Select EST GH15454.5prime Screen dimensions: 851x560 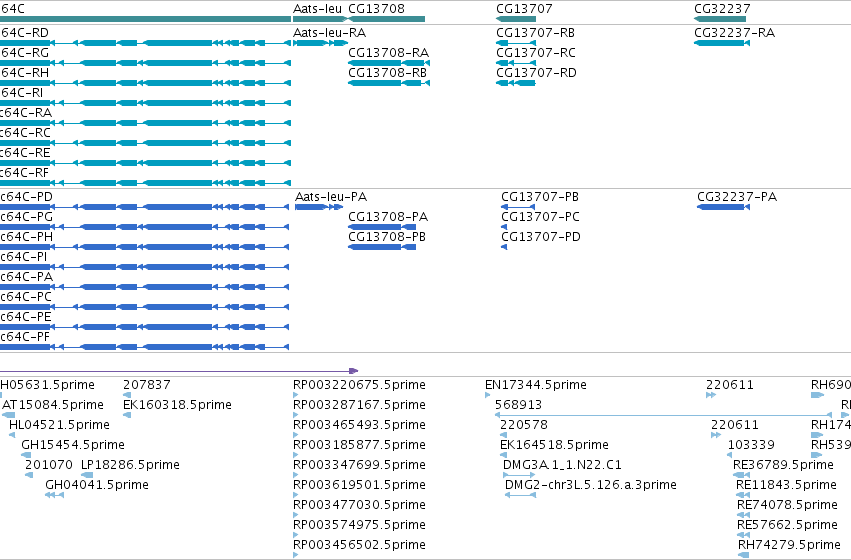pyautogui.click(x=73, y=444)
